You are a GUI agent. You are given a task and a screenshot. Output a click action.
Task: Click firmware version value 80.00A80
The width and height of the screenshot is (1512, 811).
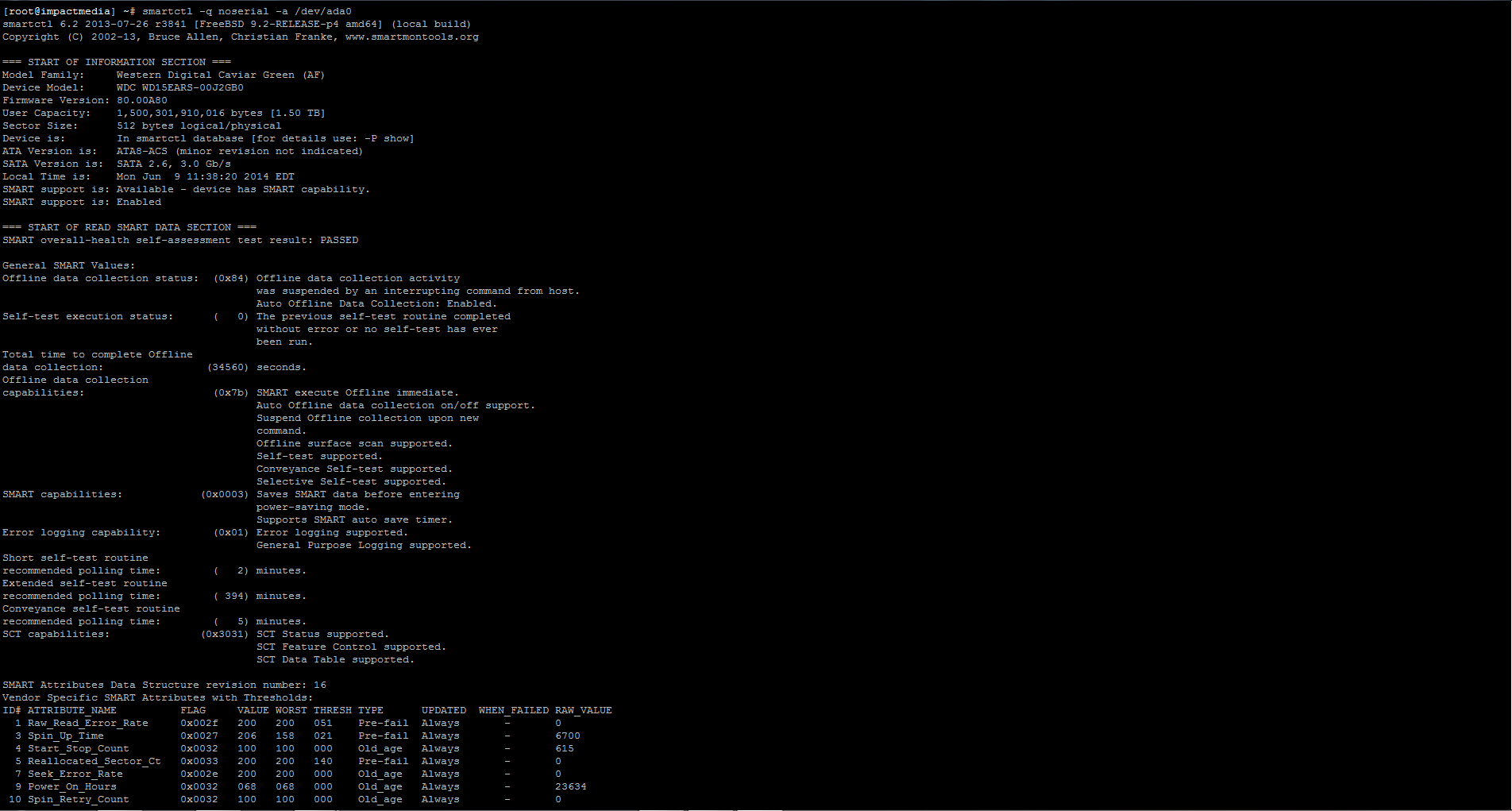click(142, 101)
